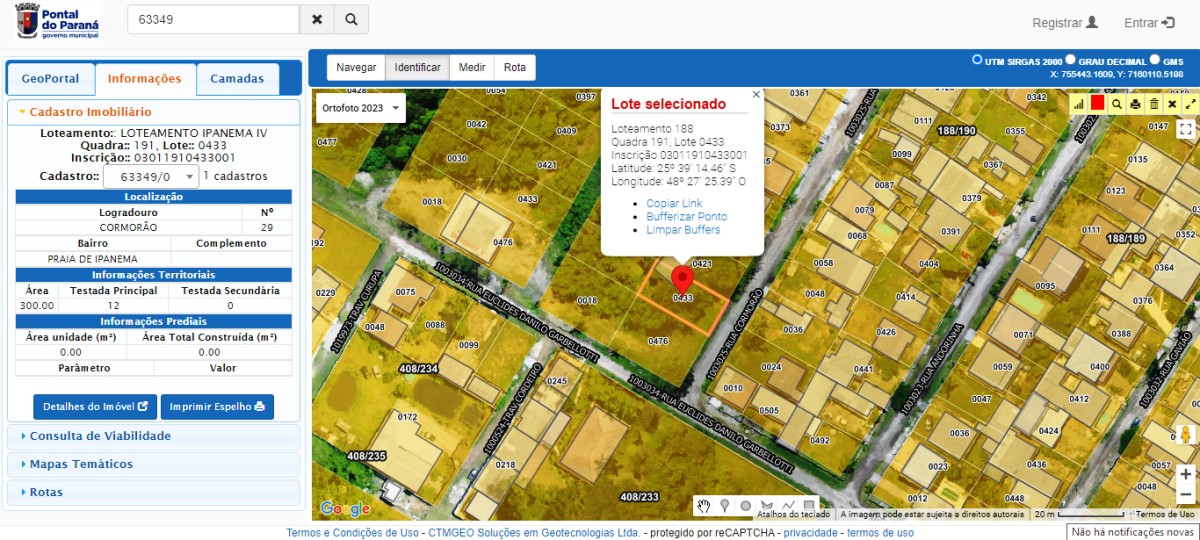Click the Não há notificações novas notice

click(x=1133, y=532)
